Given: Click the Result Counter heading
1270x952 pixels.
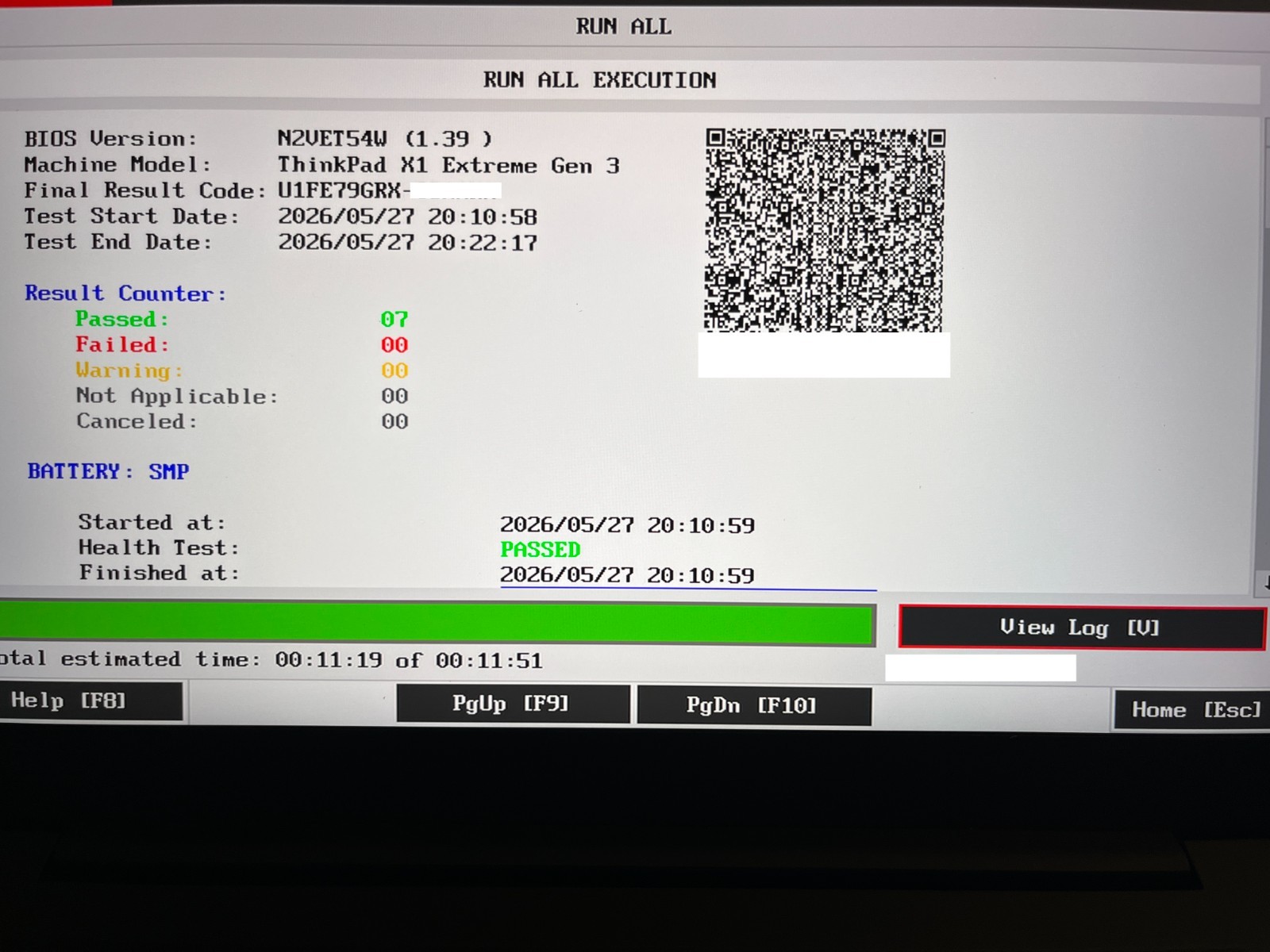Looking at the screenshot, I should click(x=125, y=294).
